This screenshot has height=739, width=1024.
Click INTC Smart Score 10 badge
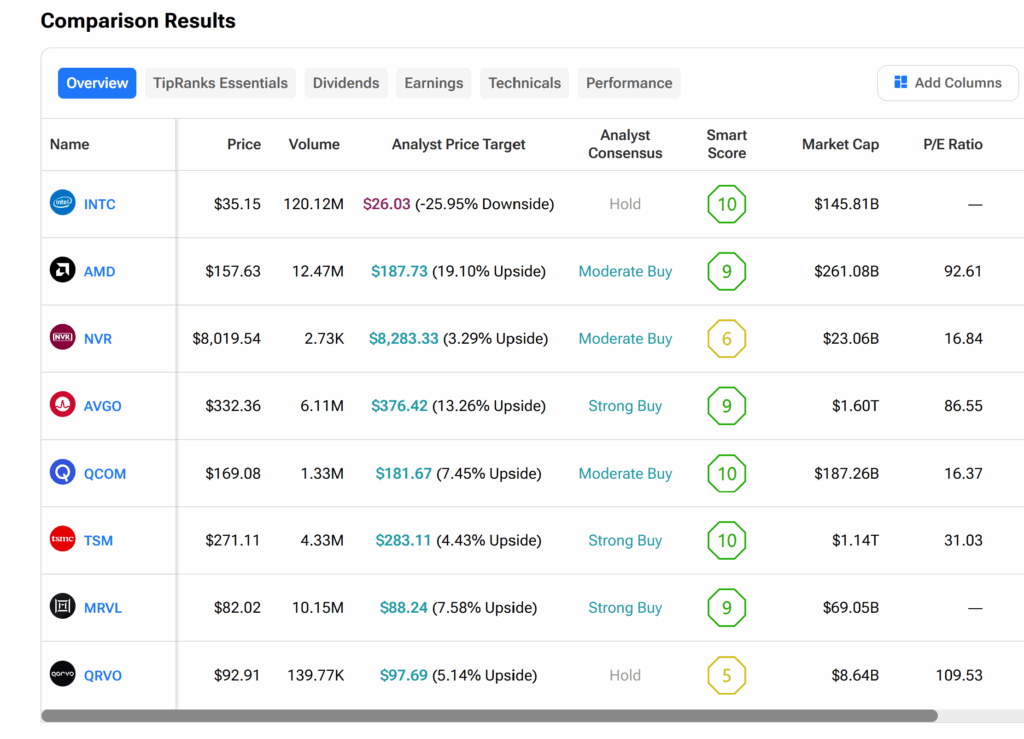tap(727, 204)
